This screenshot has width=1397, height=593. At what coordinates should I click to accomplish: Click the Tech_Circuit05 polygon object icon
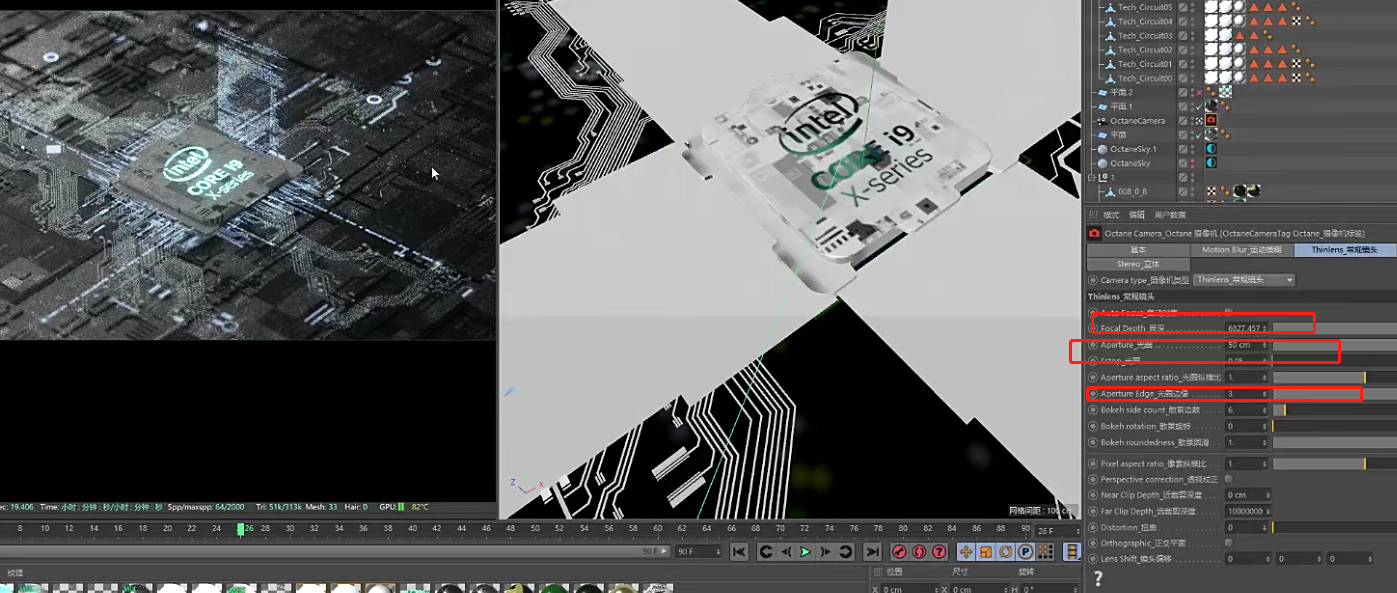click(1109, 7)
